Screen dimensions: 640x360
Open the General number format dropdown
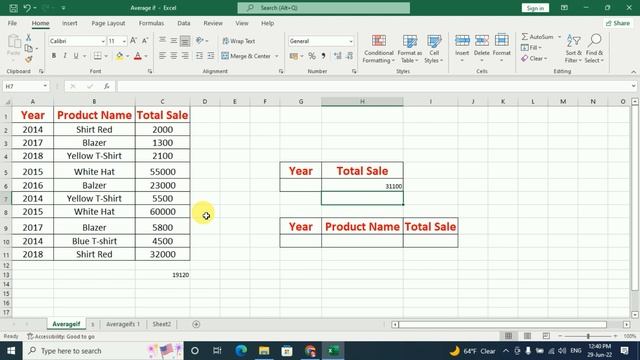(x=351, y=41)
